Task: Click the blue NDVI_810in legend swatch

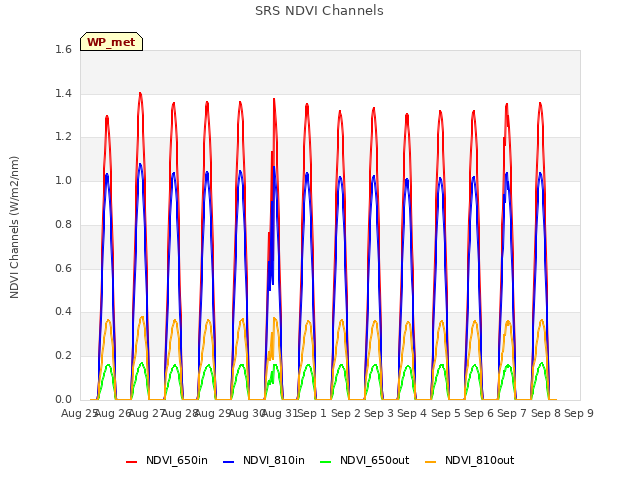Action: 229,462
